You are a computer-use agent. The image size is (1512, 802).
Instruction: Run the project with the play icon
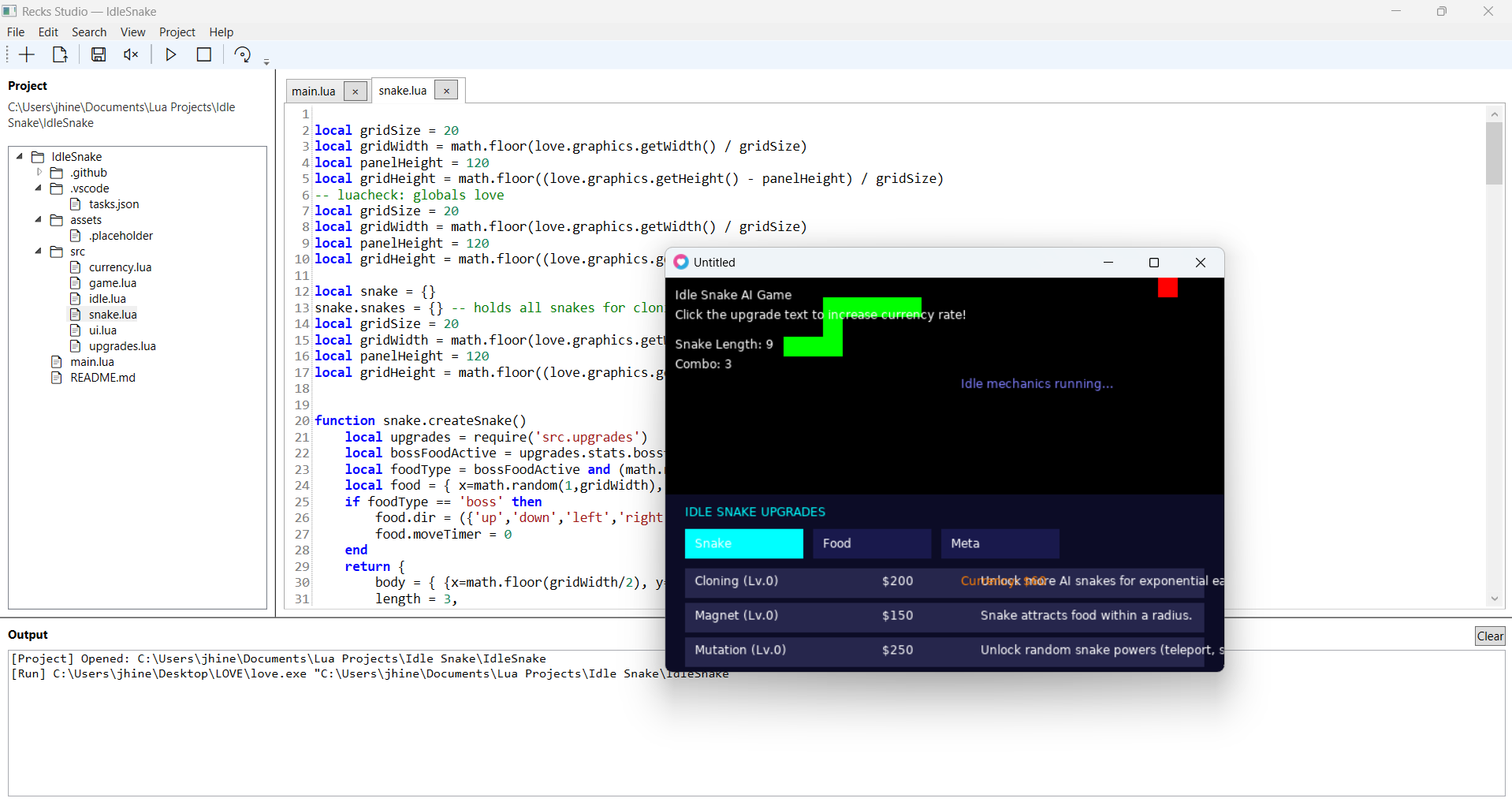170,54
